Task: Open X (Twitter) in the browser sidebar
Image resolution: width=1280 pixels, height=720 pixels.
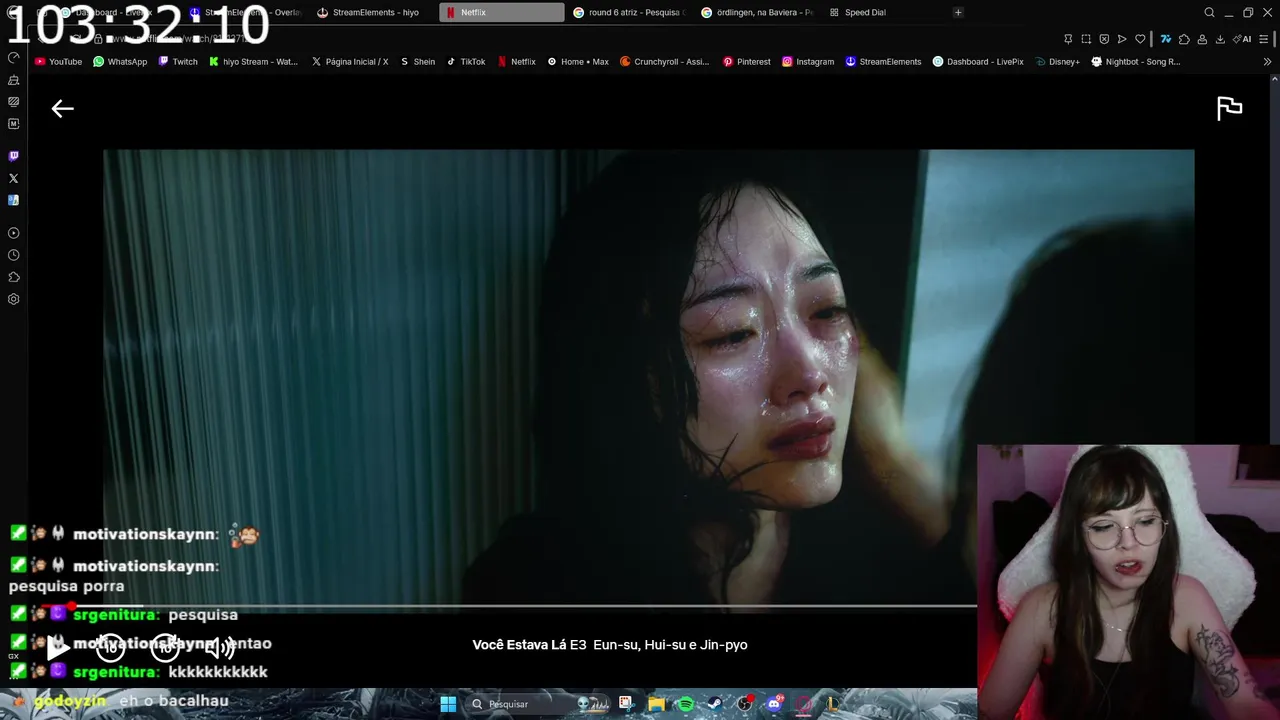Action: pos(13,178)
